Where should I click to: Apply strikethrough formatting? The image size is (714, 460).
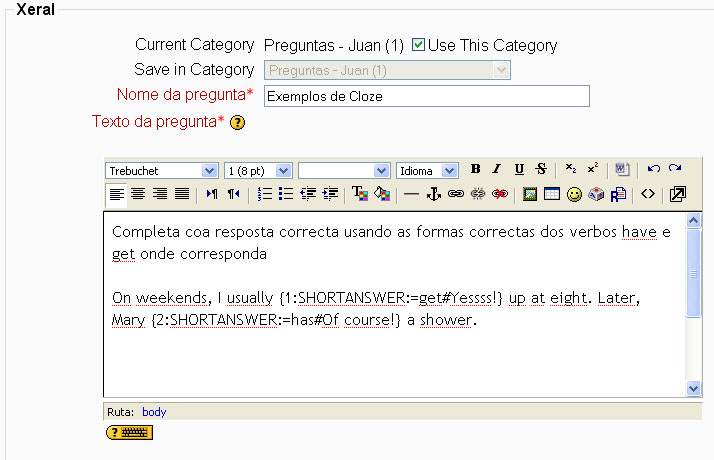541,170
